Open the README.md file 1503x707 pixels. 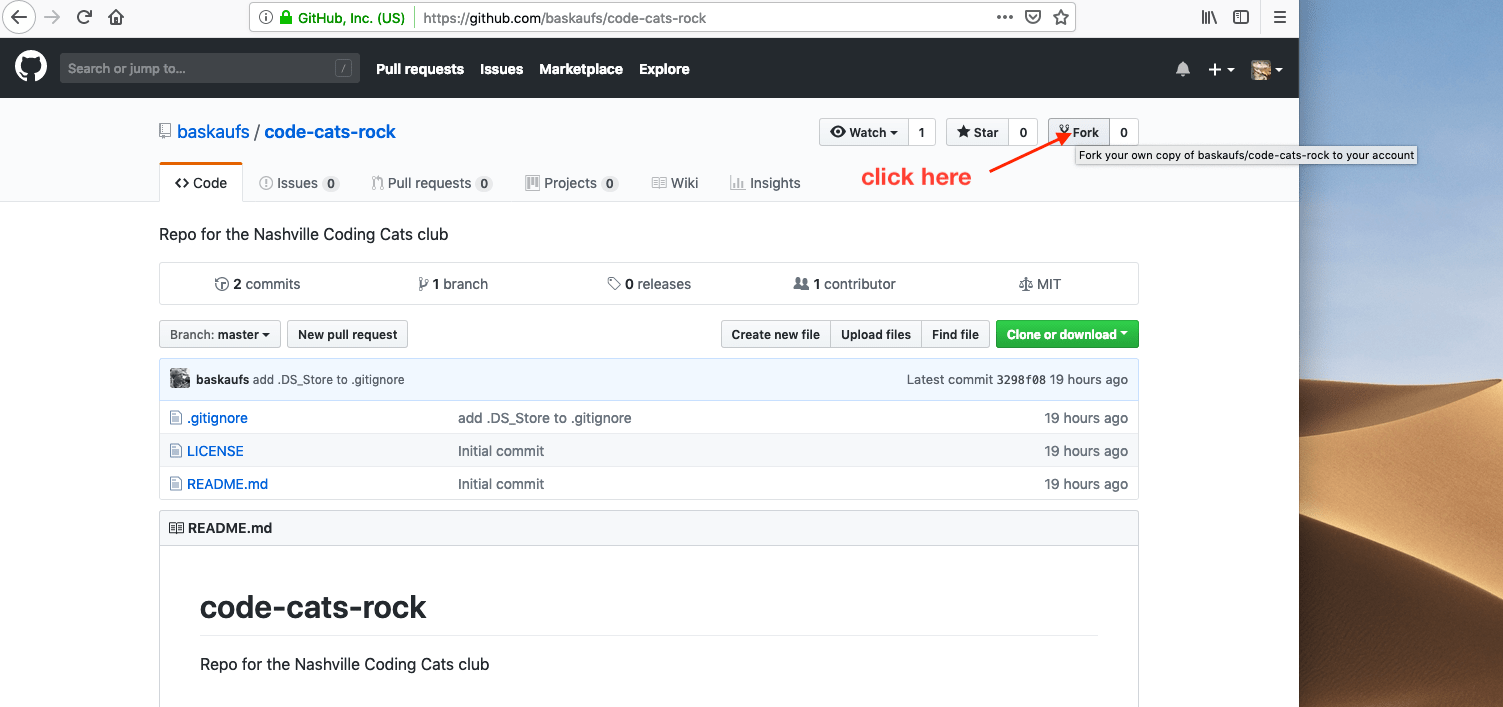[x=227, y=484]
